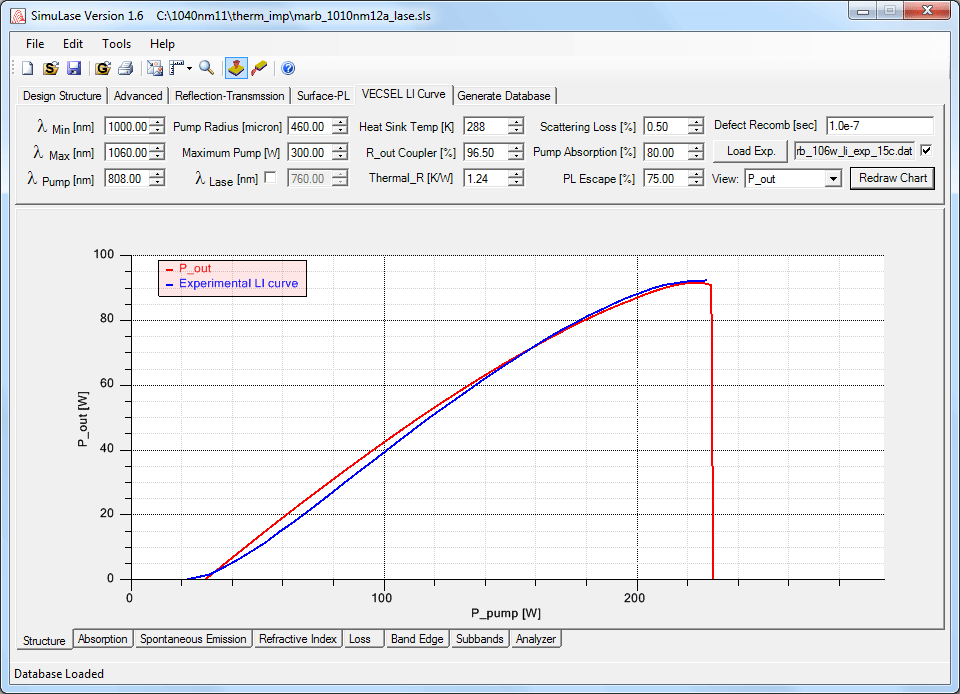Click the λ Pump spinner arrows
Image resolution: width=960 pixels, height=694 pixels.
157,179
